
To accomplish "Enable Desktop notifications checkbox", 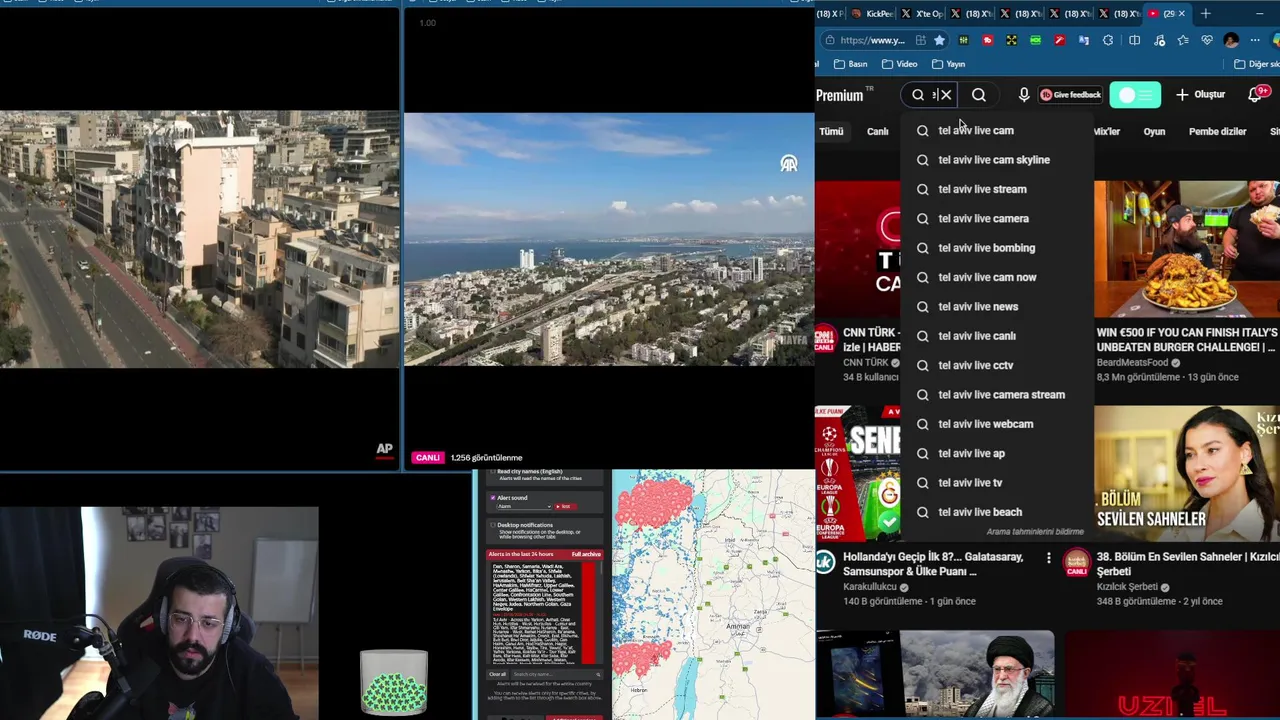I will click(x=493, y=525).
